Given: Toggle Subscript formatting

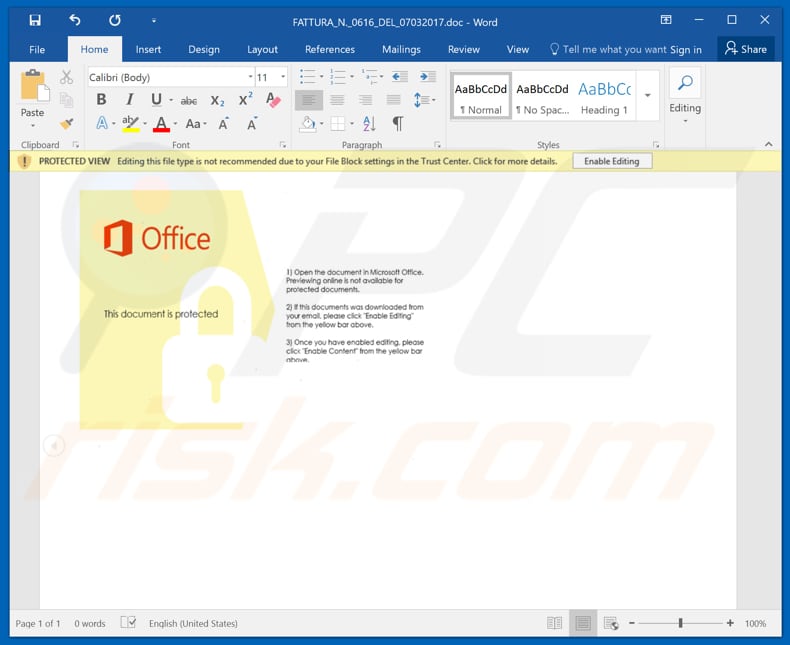Looking at the screenshot, I should tap(217, 101).
